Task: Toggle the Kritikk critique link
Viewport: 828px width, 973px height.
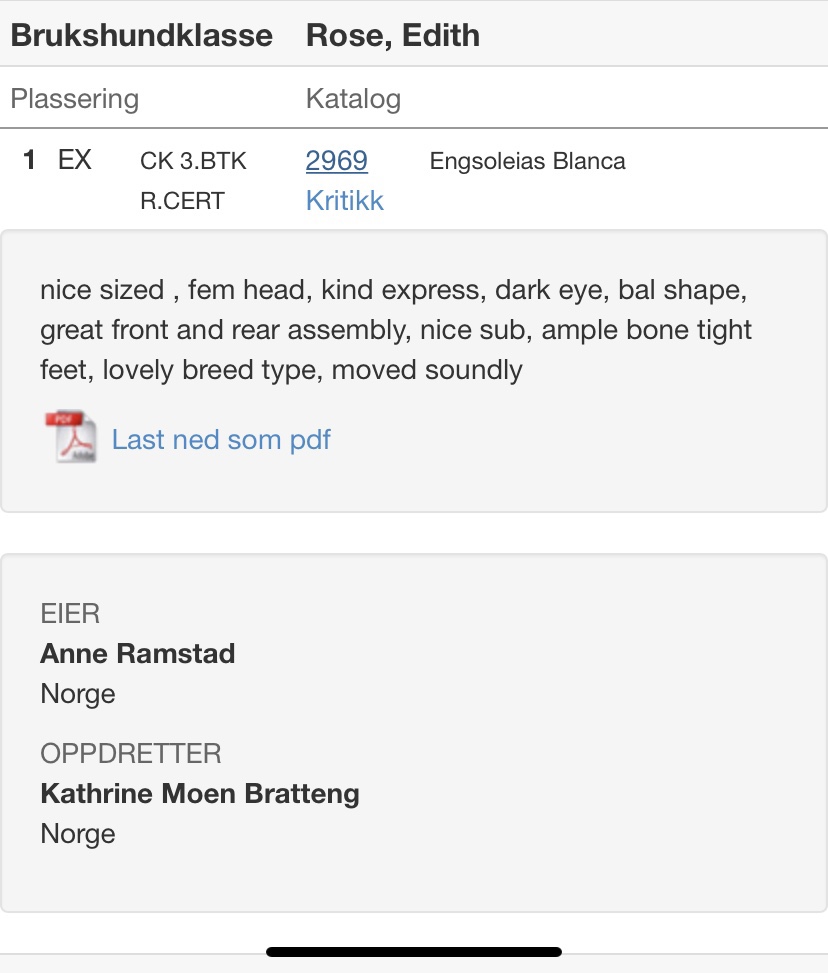Action: [x=344, y=200]
